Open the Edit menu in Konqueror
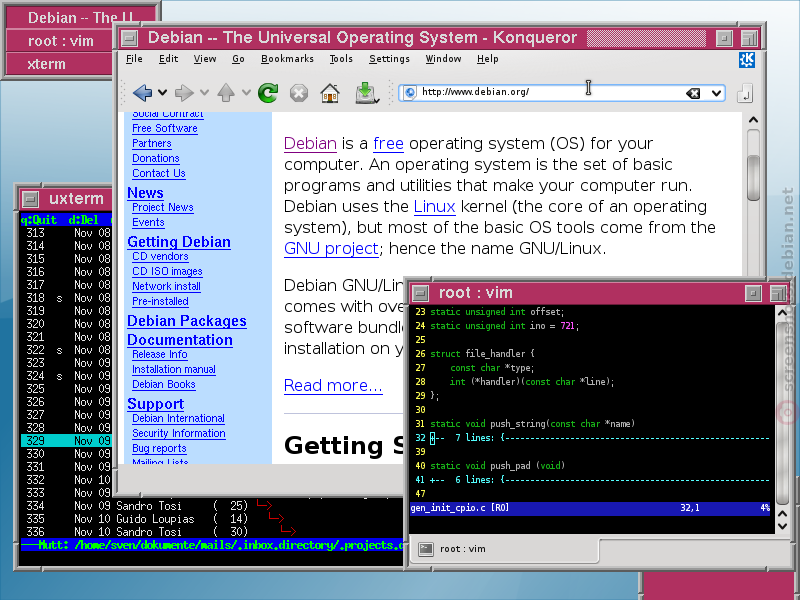 click(x=168, y=59)
